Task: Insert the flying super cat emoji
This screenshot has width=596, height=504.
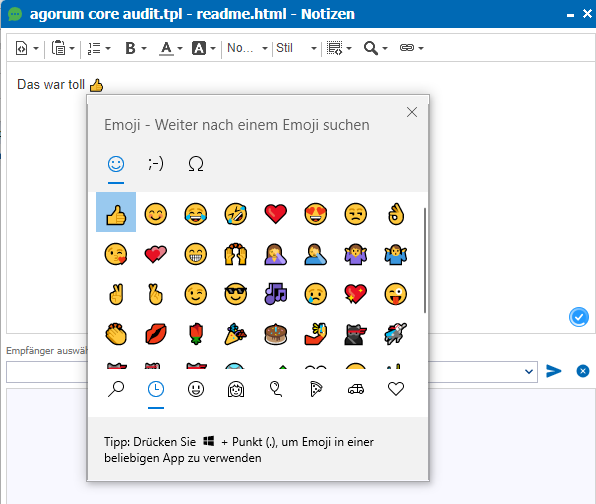Action: tap(396, 334)
